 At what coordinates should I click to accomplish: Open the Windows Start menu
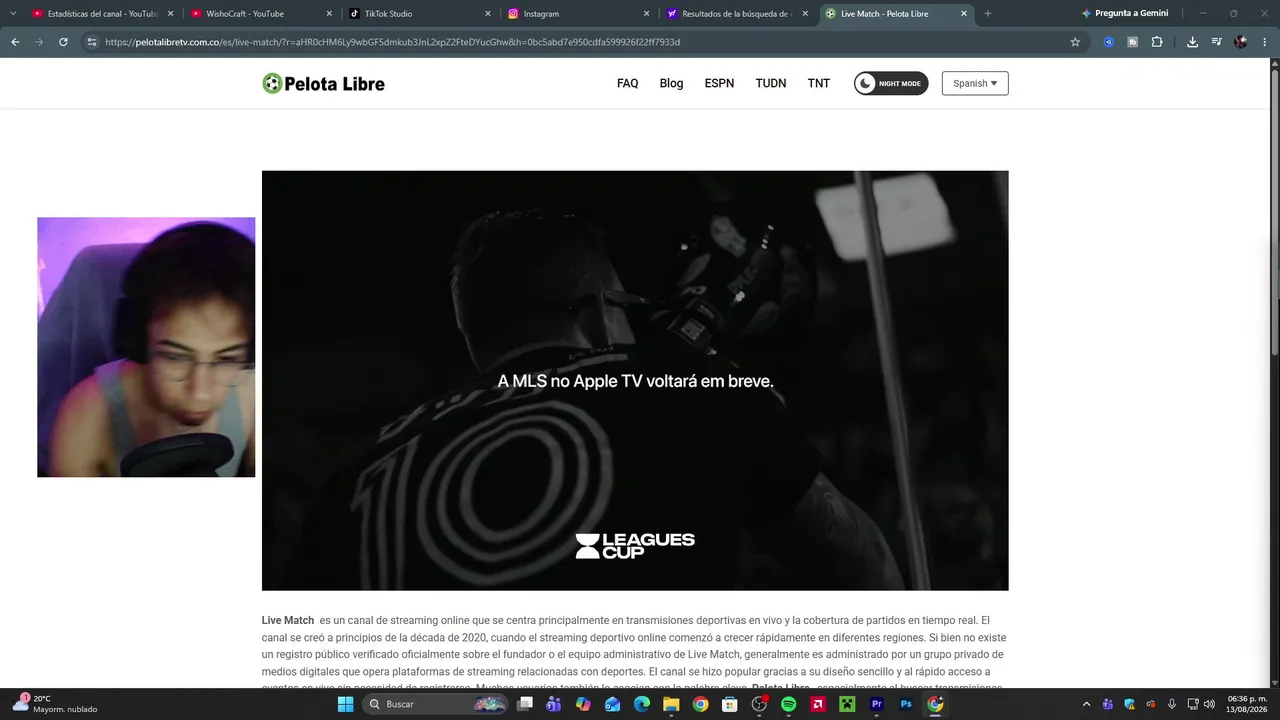point(345,704)
